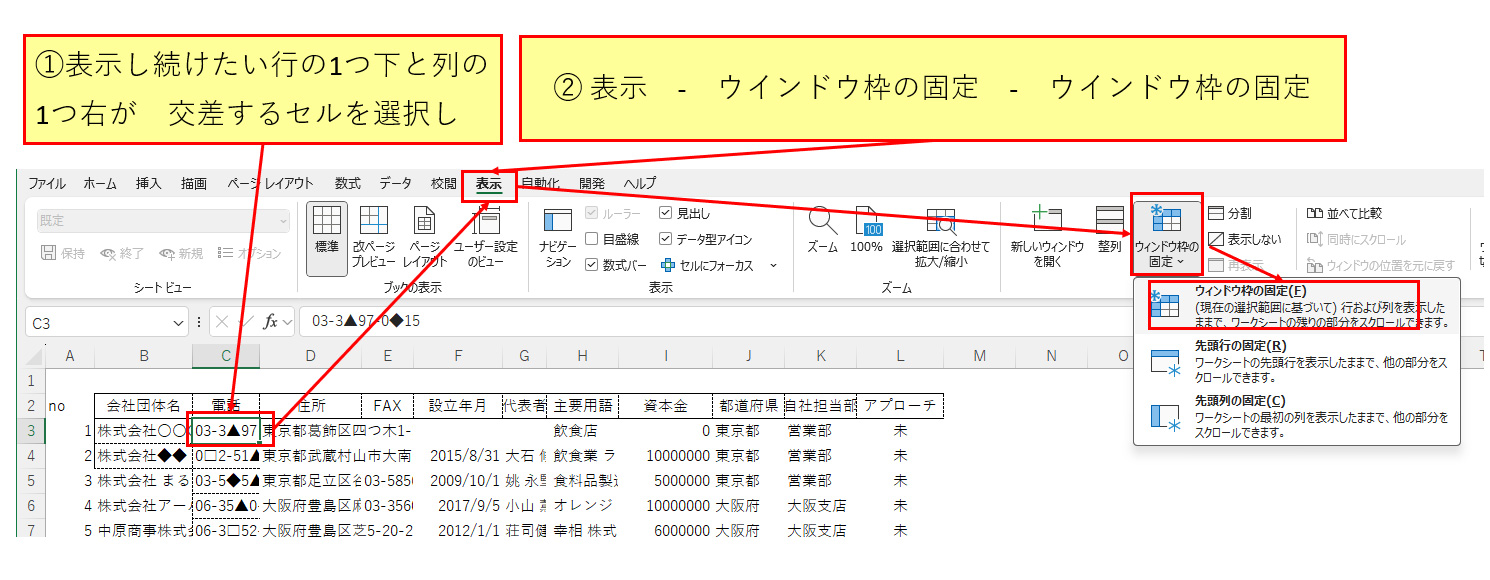Uncheck the 数式バー checkbox
This screenshot has height=580, width=1490.
(591, 265)
